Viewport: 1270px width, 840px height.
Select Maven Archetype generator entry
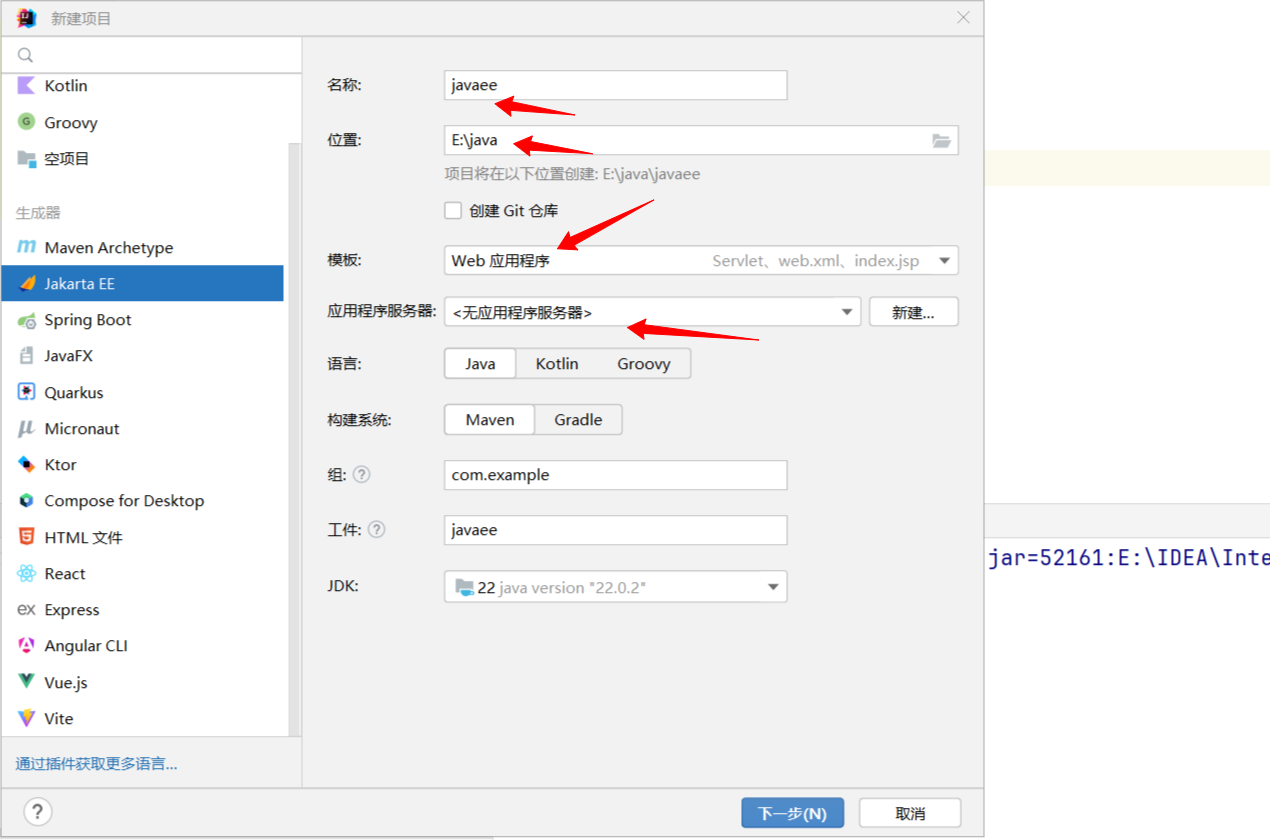[143, 247]
